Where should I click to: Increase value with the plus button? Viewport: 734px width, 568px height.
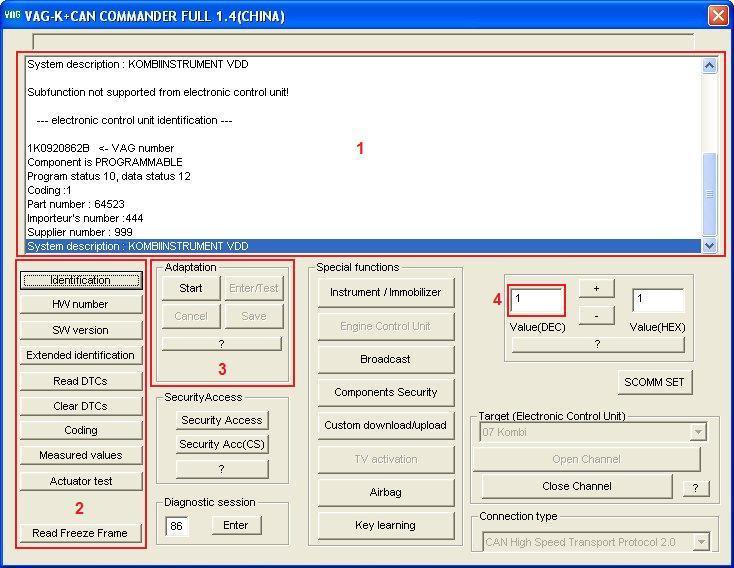click(x=596, y=288)
